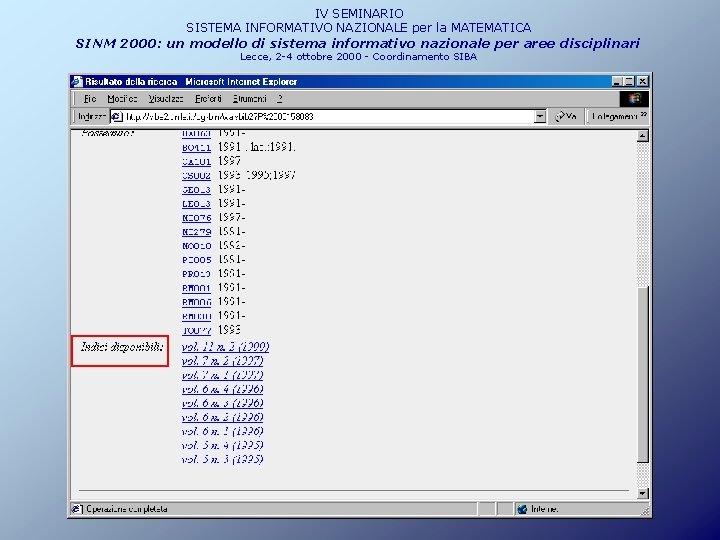Viewport: 720px width, 540px height.
Task: Open the PI005 library link
Action: (196, 260)
